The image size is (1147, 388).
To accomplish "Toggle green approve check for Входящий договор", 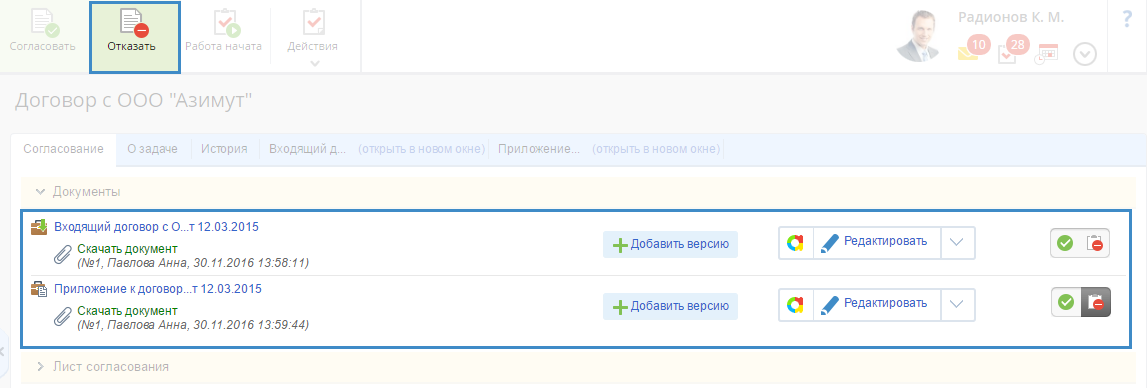I will click(1065, 243).
